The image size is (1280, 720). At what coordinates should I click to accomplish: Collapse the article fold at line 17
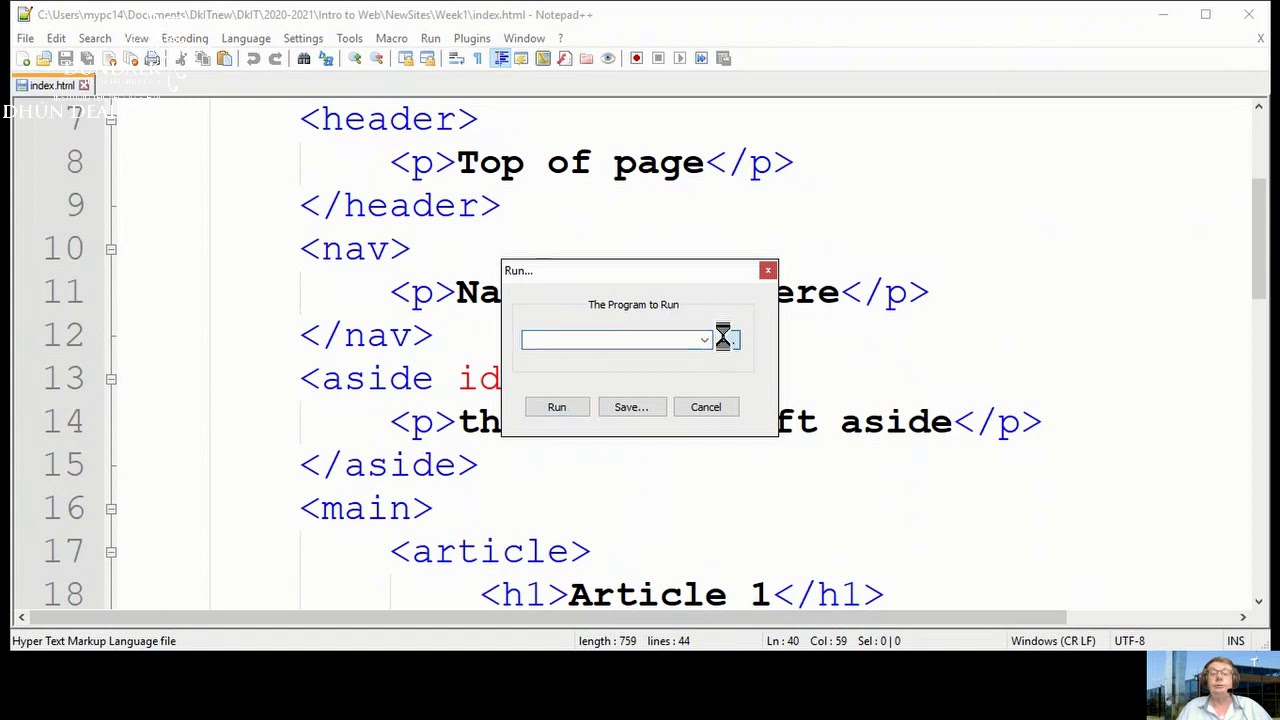111,552
